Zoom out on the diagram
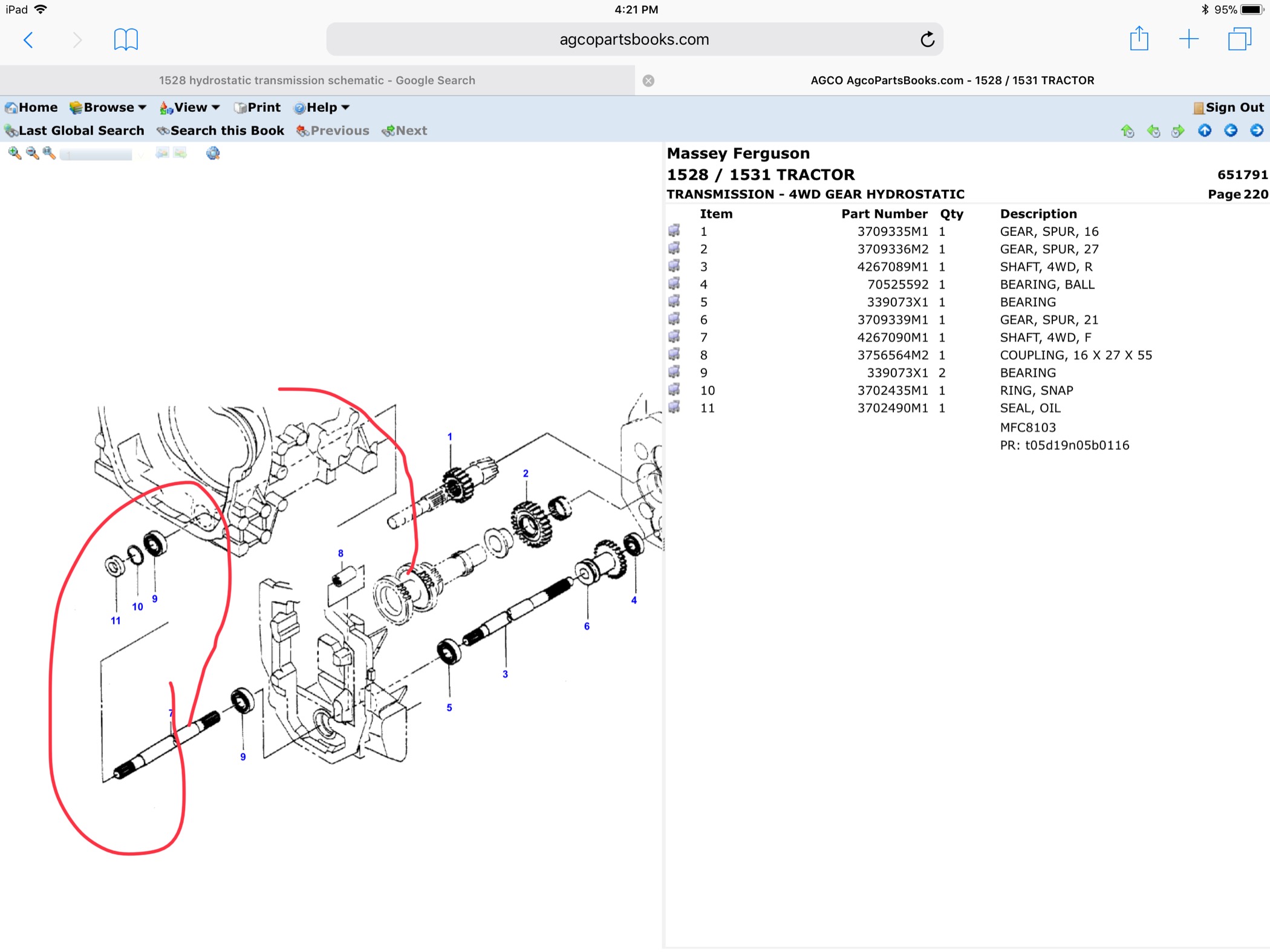This screenshot has height=952, width=1270. (32, 153)
